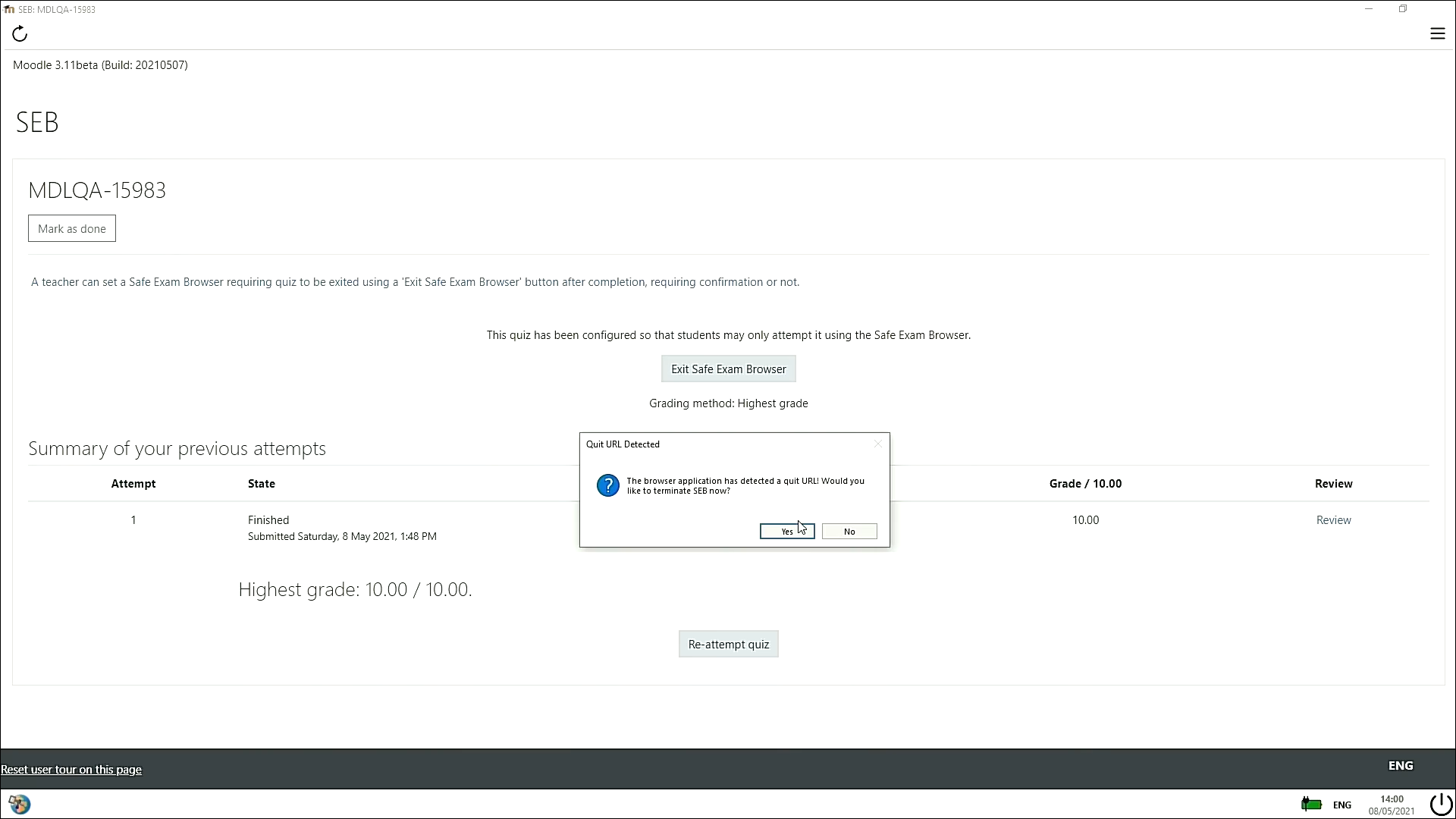Click the Finished state text
This screenshot has height=819, width=1456.
coord(268,520)
